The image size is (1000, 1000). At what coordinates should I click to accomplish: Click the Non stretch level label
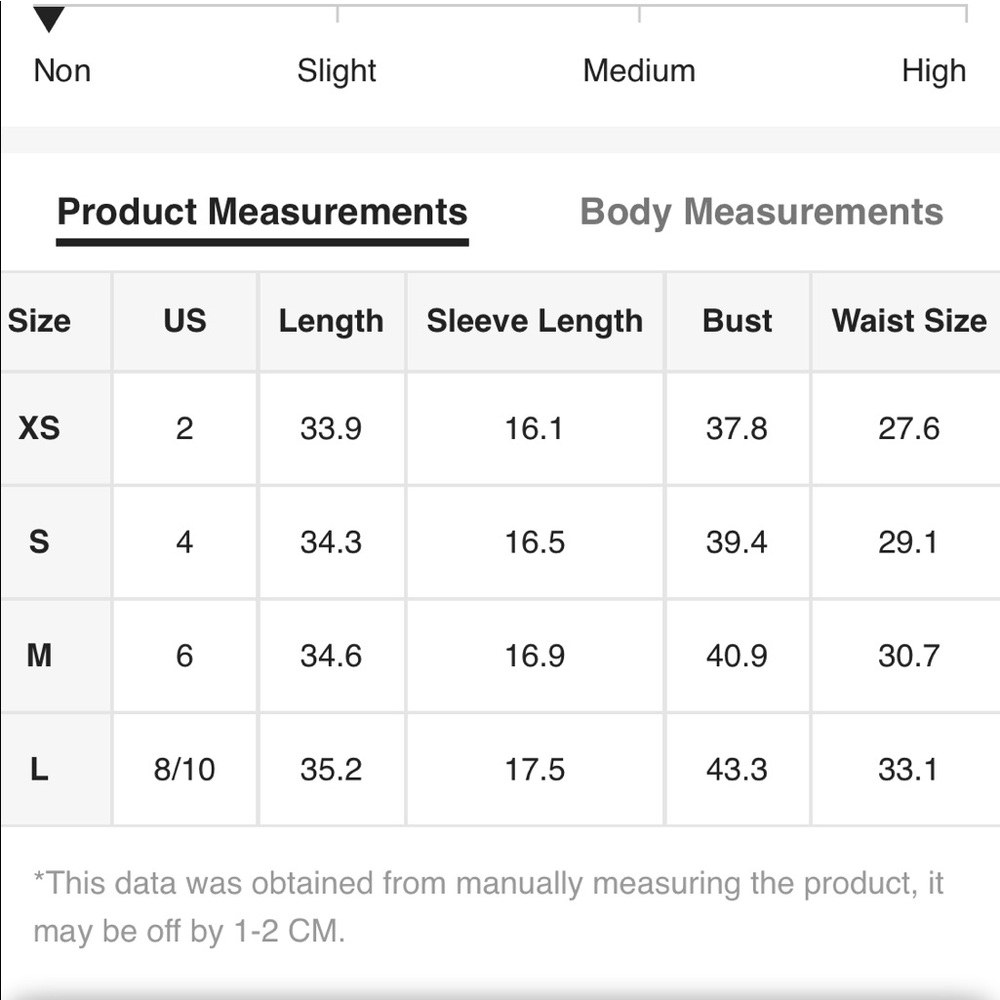pos(62,71)
